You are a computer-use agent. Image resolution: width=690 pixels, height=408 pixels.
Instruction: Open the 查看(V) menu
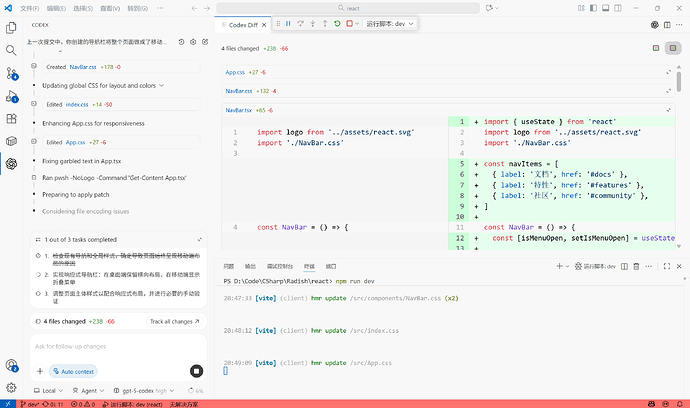point(109,7)
